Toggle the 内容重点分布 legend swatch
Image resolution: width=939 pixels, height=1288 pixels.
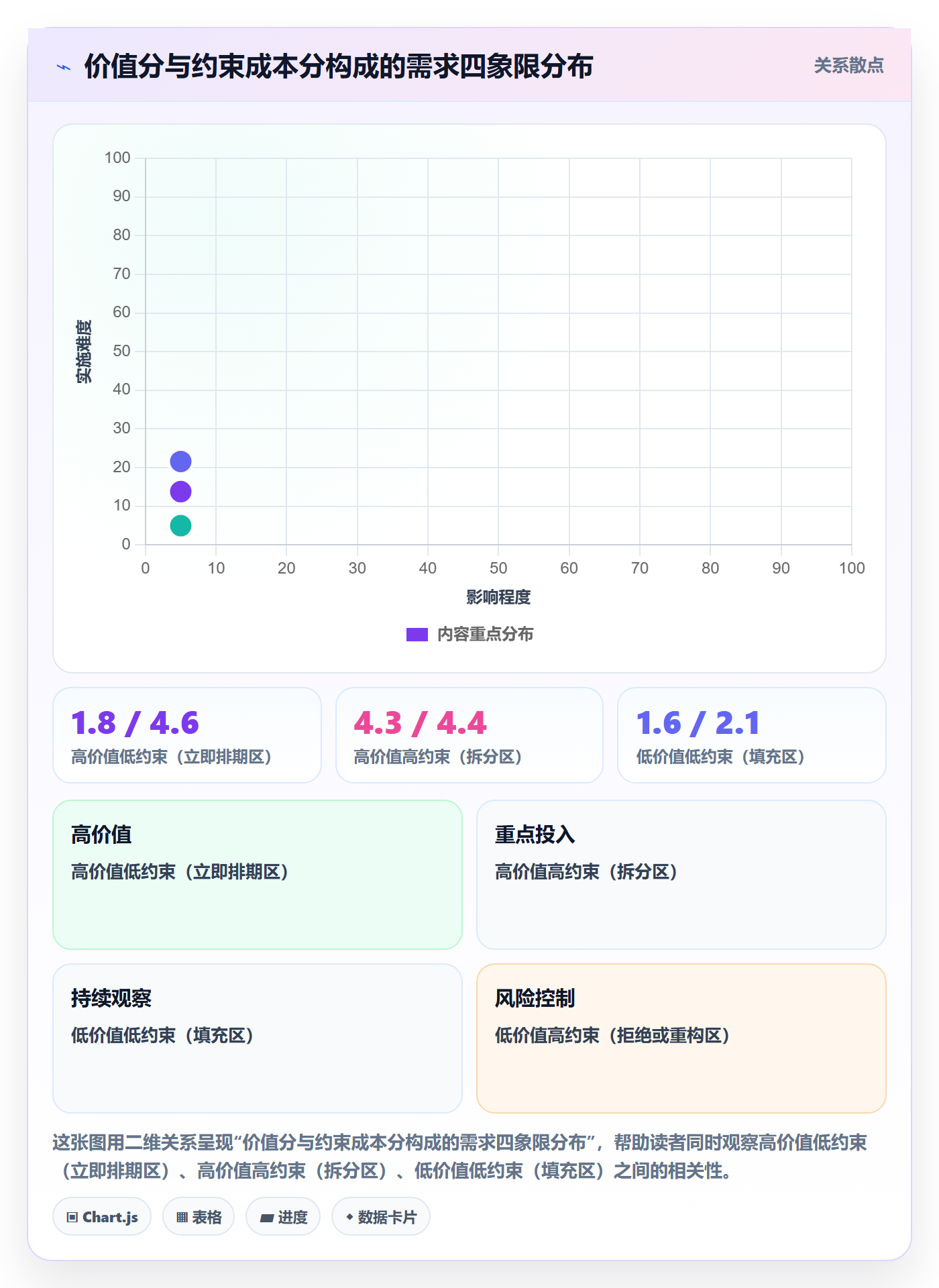coord(417,634)
